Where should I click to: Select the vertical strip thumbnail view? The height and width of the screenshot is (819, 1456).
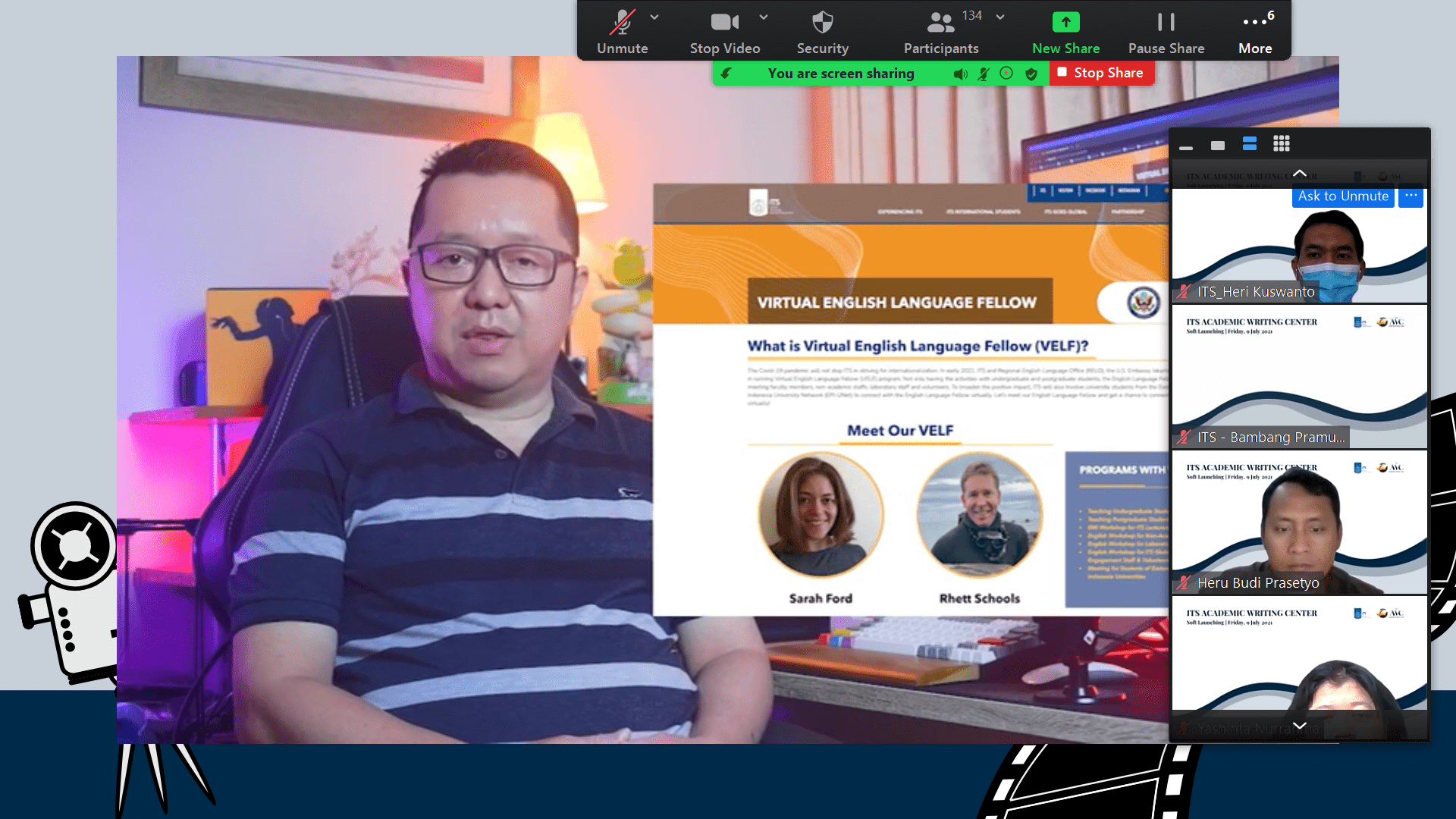1250,144
